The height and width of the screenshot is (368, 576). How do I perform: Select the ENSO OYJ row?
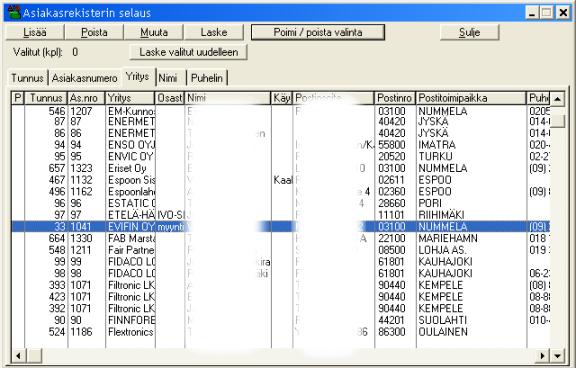tap(281, 145)
